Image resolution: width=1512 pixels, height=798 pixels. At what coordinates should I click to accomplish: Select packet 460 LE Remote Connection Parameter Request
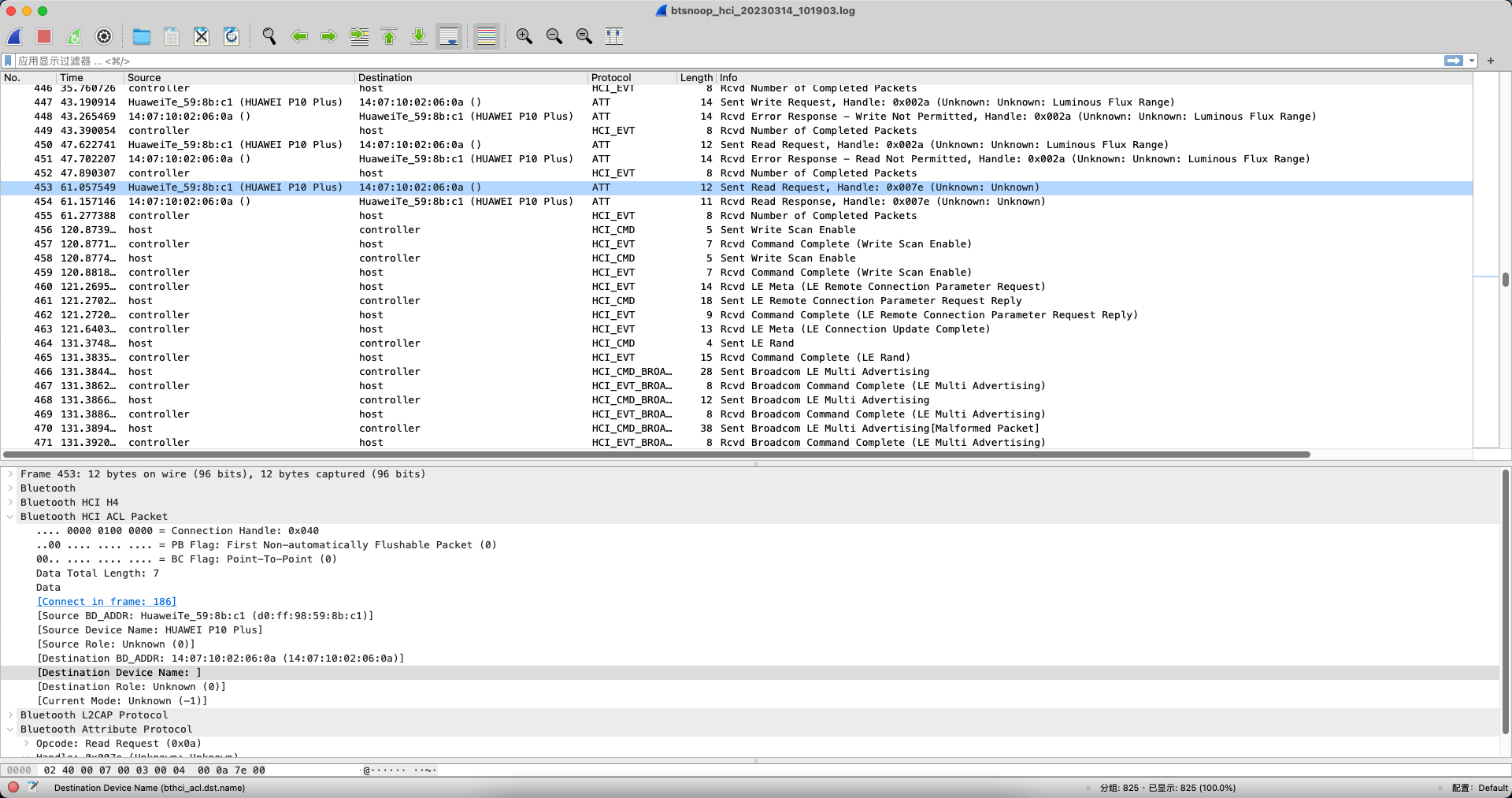pyautogui.click(x=736, y=287)
